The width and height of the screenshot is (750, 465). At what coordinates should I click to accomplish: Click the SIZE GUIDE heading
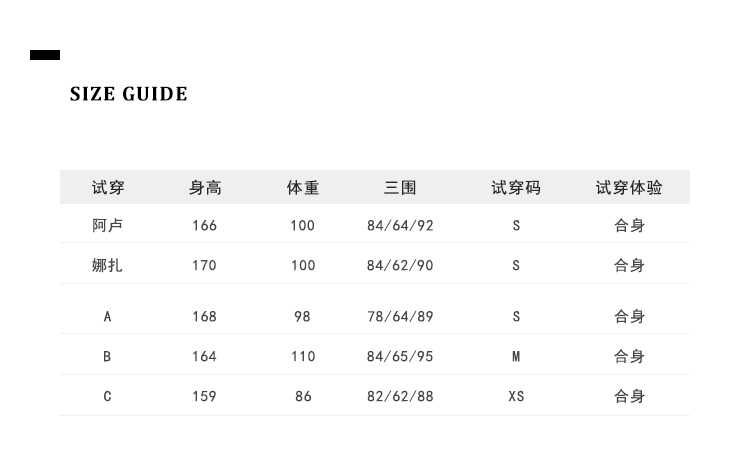point(128,94)
